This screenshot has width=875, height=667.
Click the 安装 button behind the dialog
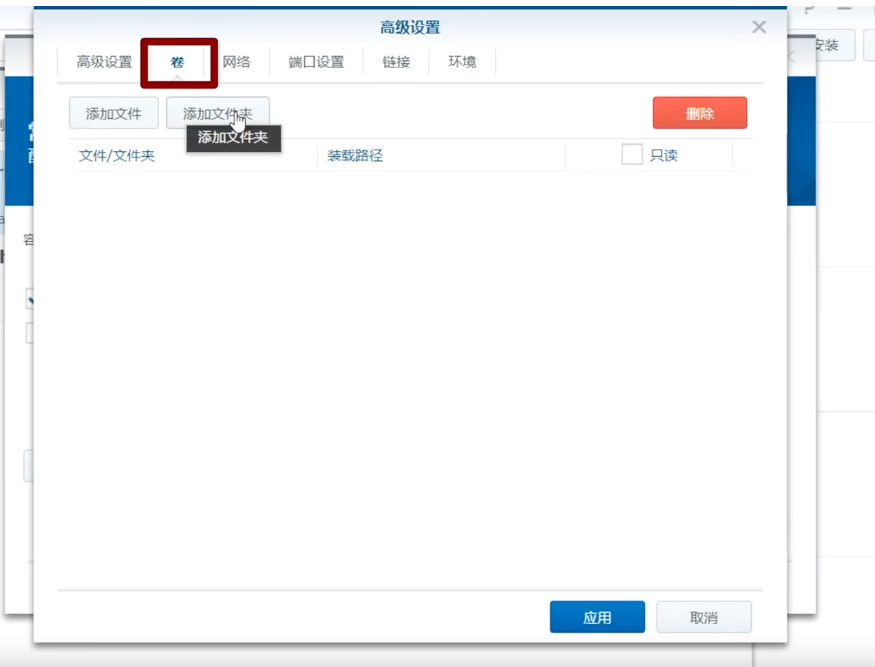point(826,46)
